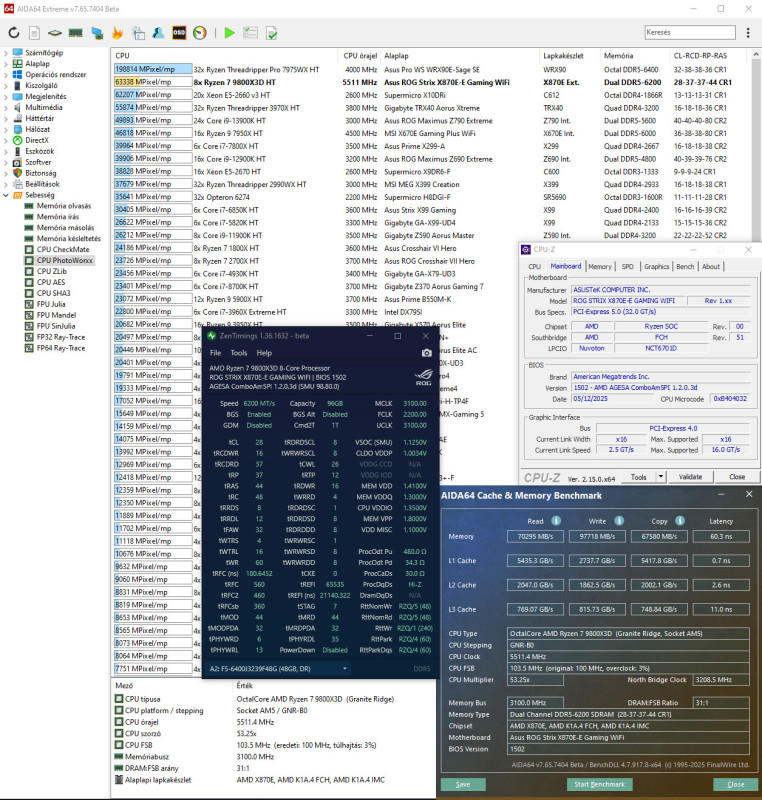Select the Operációs rendszer Windows icon
The image size is (762, 800).
[x=18, y=74]
